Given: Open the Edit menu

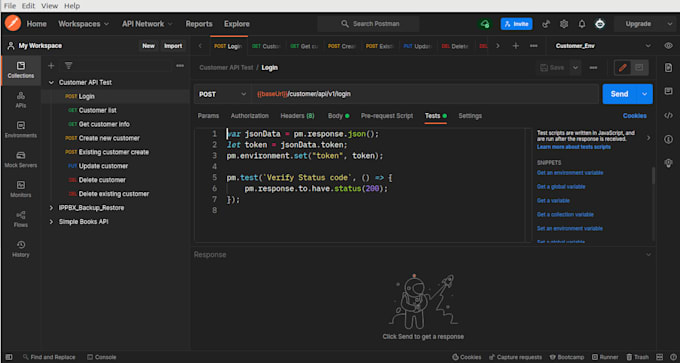Looking at the screenshot, I should [x=28, y=6].
